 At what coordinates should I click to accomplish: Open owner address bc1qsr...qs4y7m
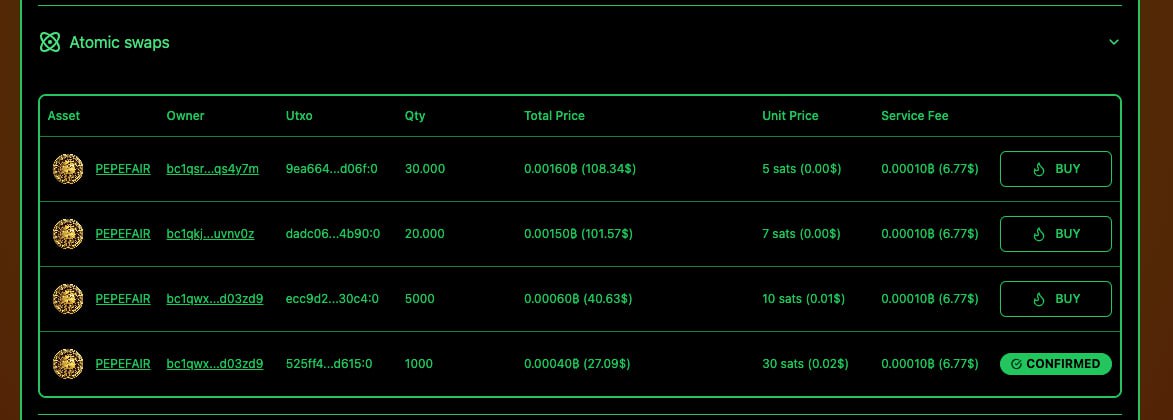pyautogui.click(x=212, y=169)
